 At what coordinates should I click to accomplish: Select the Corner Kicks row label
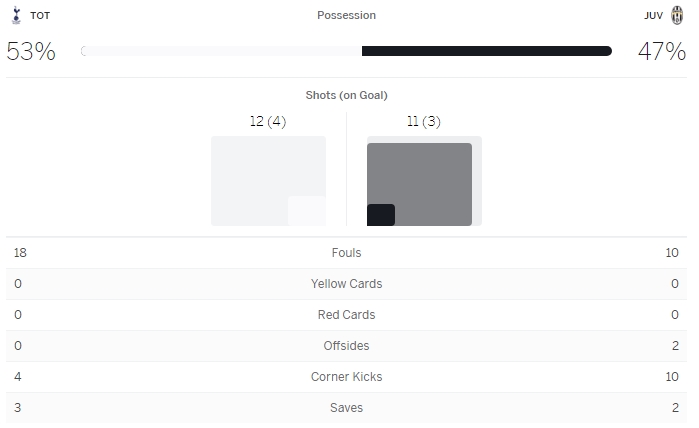pyautogui.click(x=346, y=377)
